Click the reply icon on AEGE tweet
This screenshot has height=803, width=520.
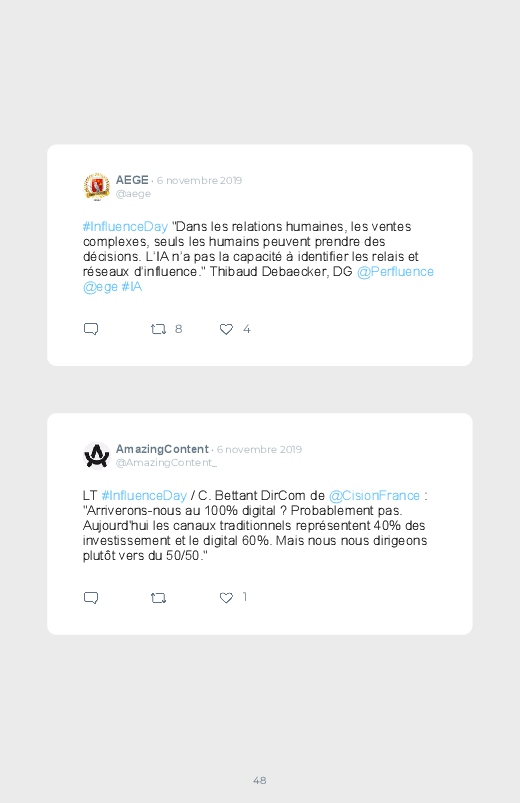91,329
